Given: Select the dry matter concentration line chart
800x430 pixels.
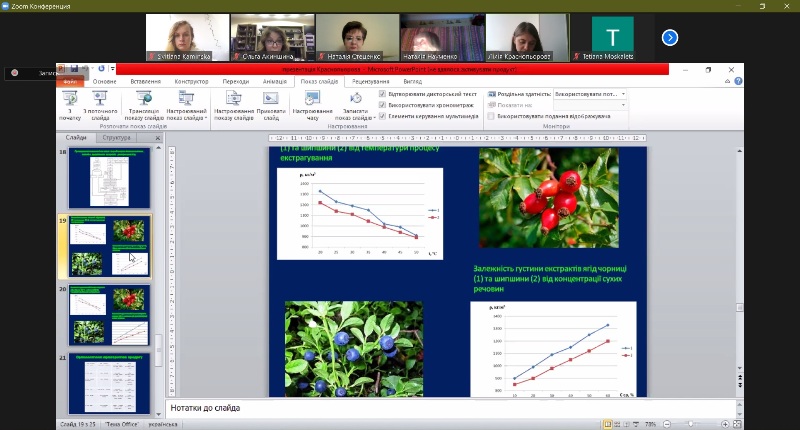Looking at the screenshot, I should [x=553, y=349].
